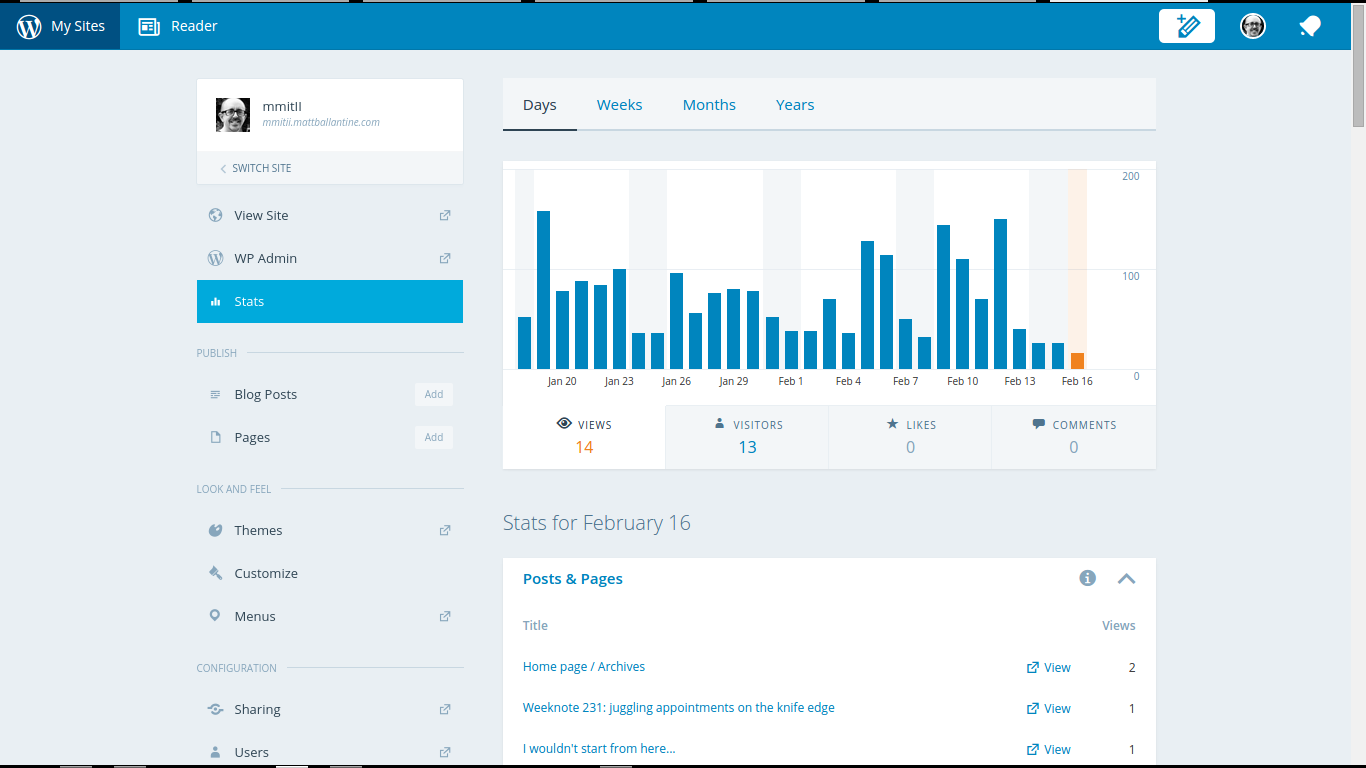Screen dimensions: 1366x768
Task: Click Switch Site back chevron
Action: [223, 168]
